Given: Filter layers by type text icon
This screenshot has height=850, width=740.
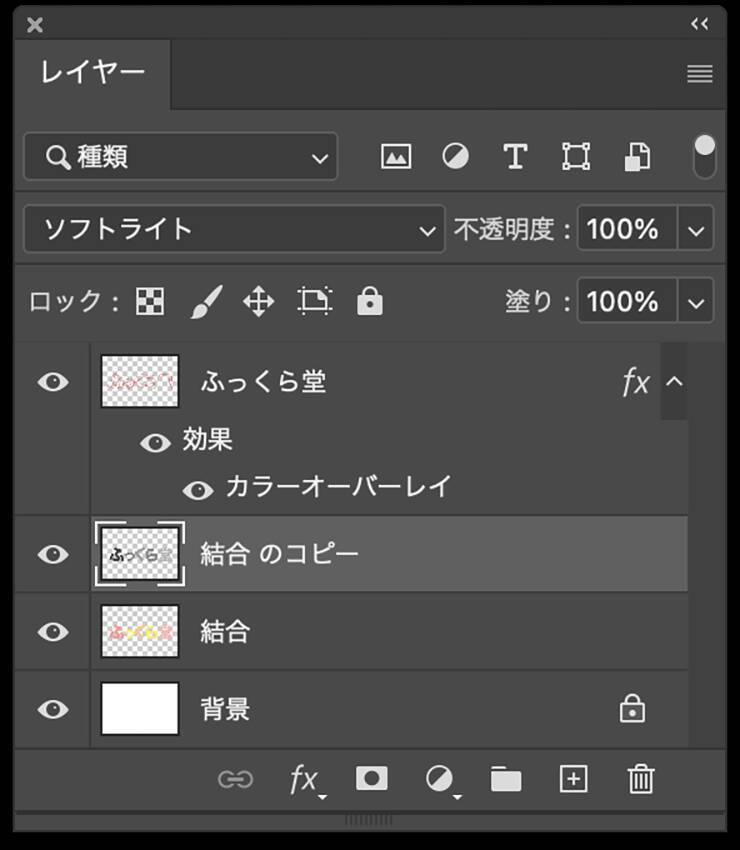Looking at the screenshot, I should pyautogui.click(x=515, y=157).
